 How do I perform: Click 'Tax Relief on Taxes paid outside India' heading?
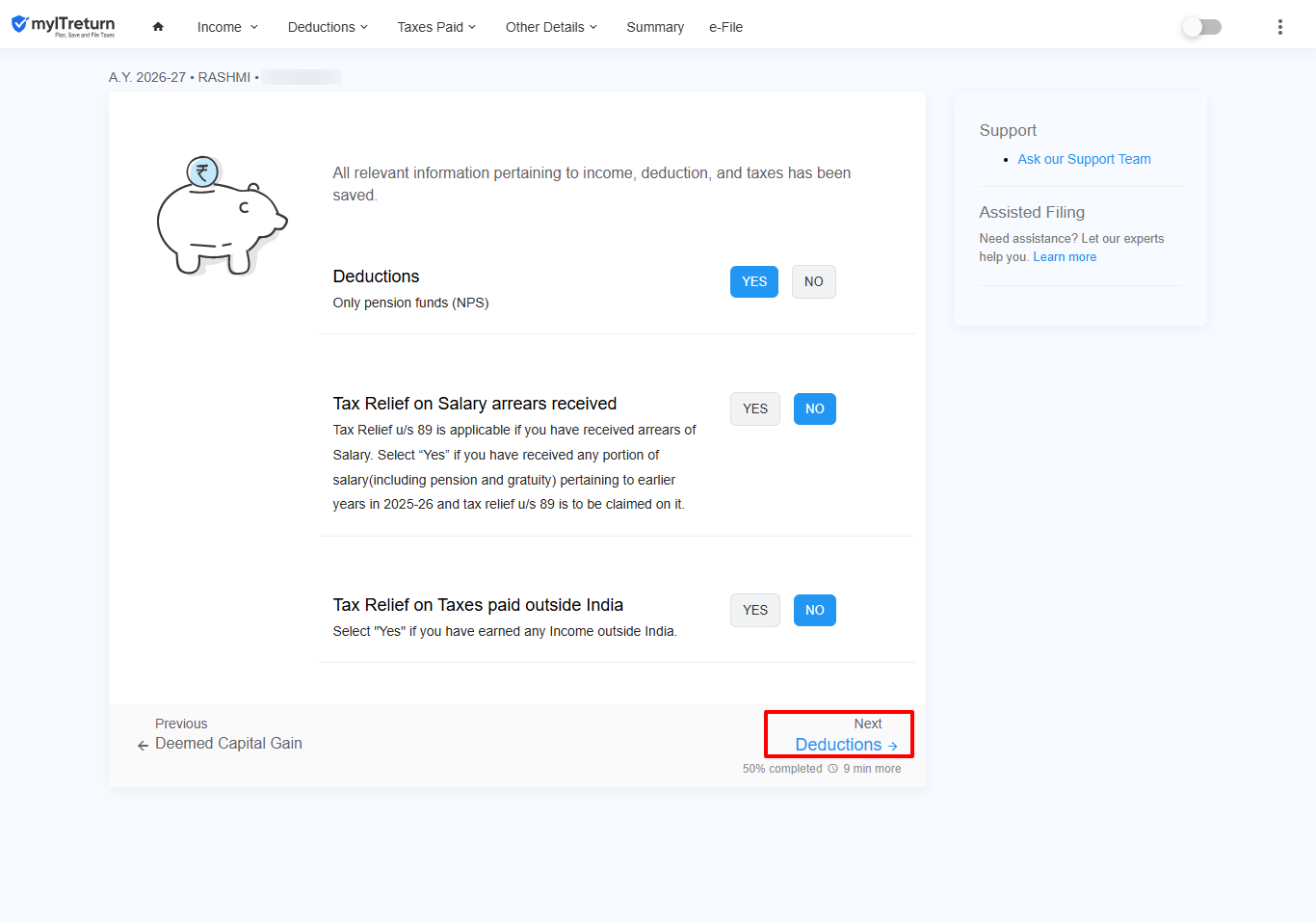click(478, 605)
